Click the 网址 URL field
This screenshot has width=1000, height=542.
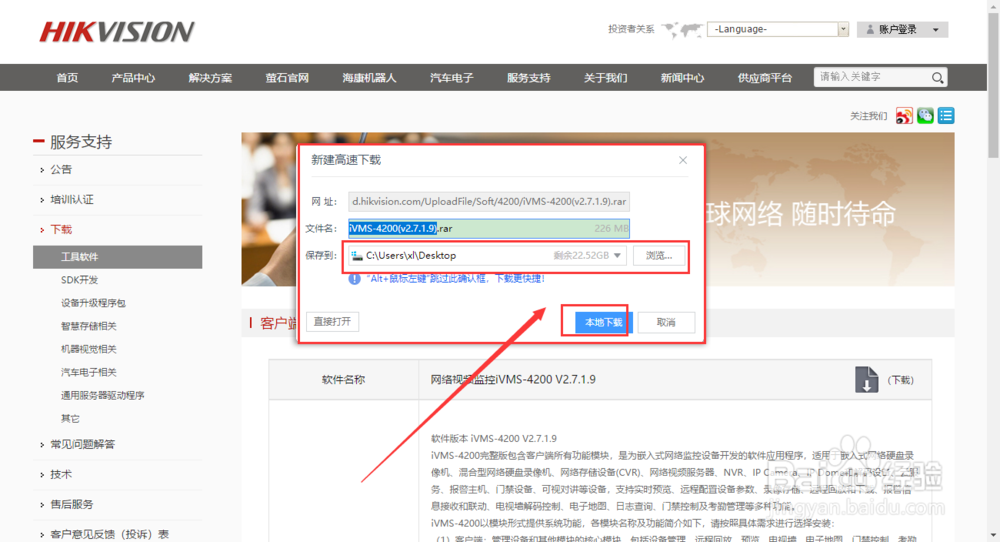tap(489, 201)
